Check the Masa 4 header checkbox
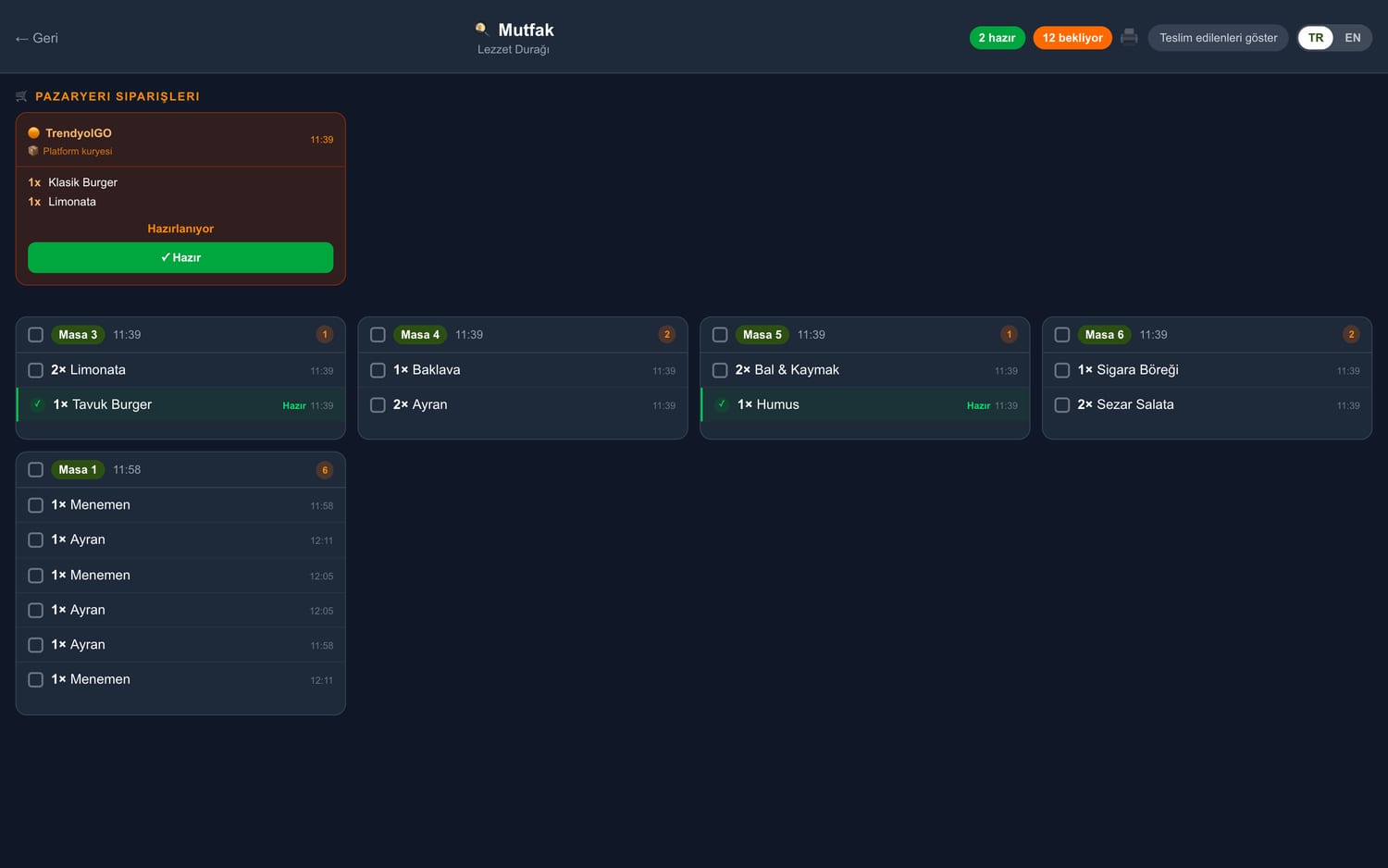 [x=378, y=335]
